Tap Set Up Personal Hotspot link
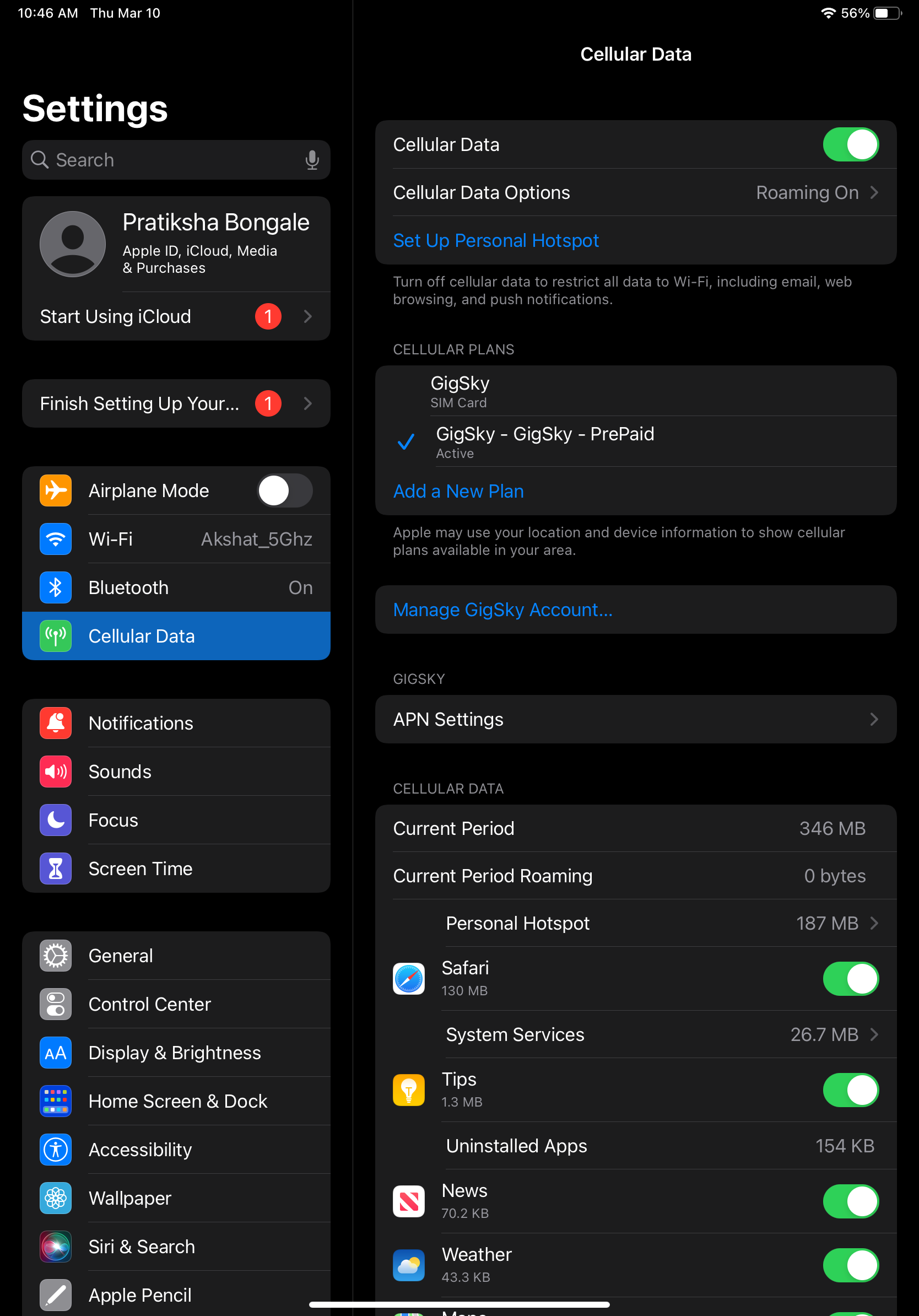The width and height of the screenshot is (919, 1316). [x=496, y=240]
